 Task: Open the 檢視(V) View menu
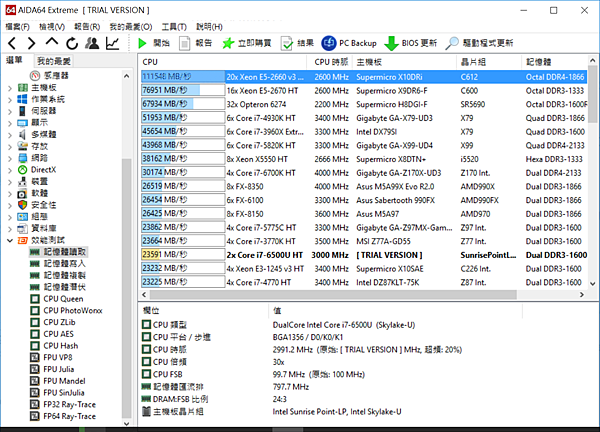pyautogui.click(x=52, y=27)
